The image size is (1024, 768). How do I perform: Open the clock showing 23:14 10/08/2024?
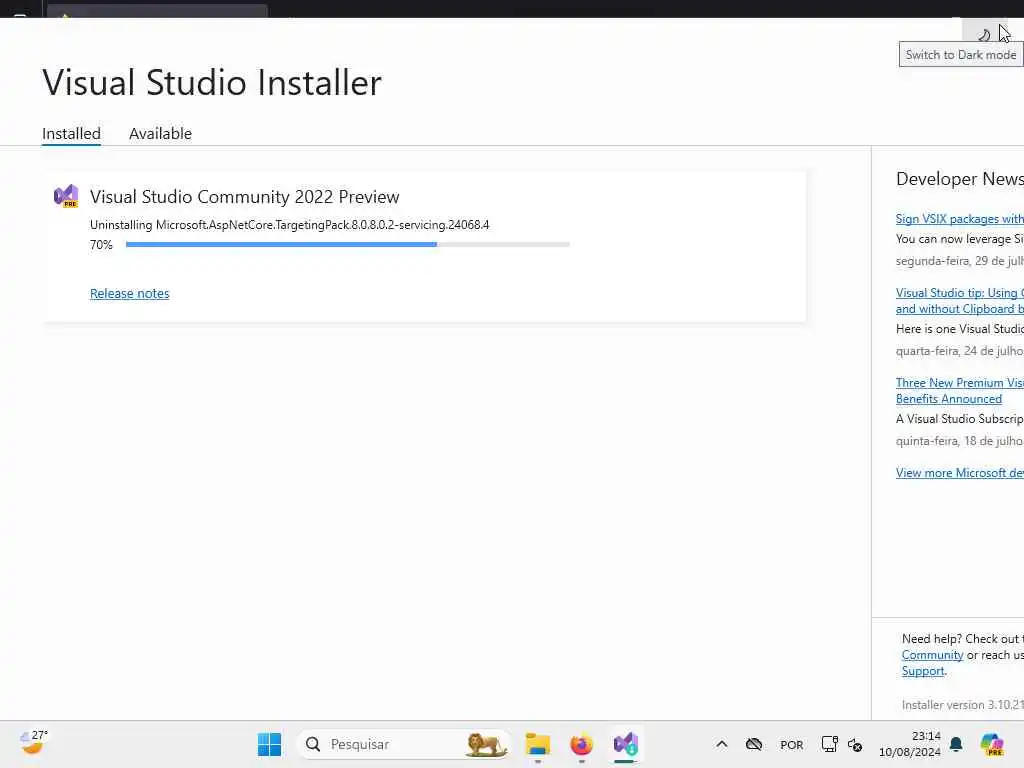pyautogui.click(x=910, y=744)
